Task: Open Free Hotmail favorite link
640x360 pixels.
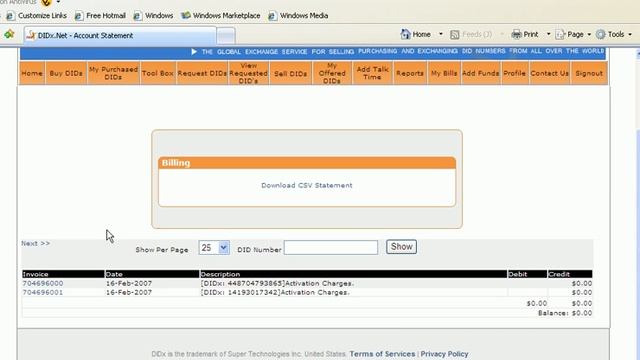Action: coord(100,16)
